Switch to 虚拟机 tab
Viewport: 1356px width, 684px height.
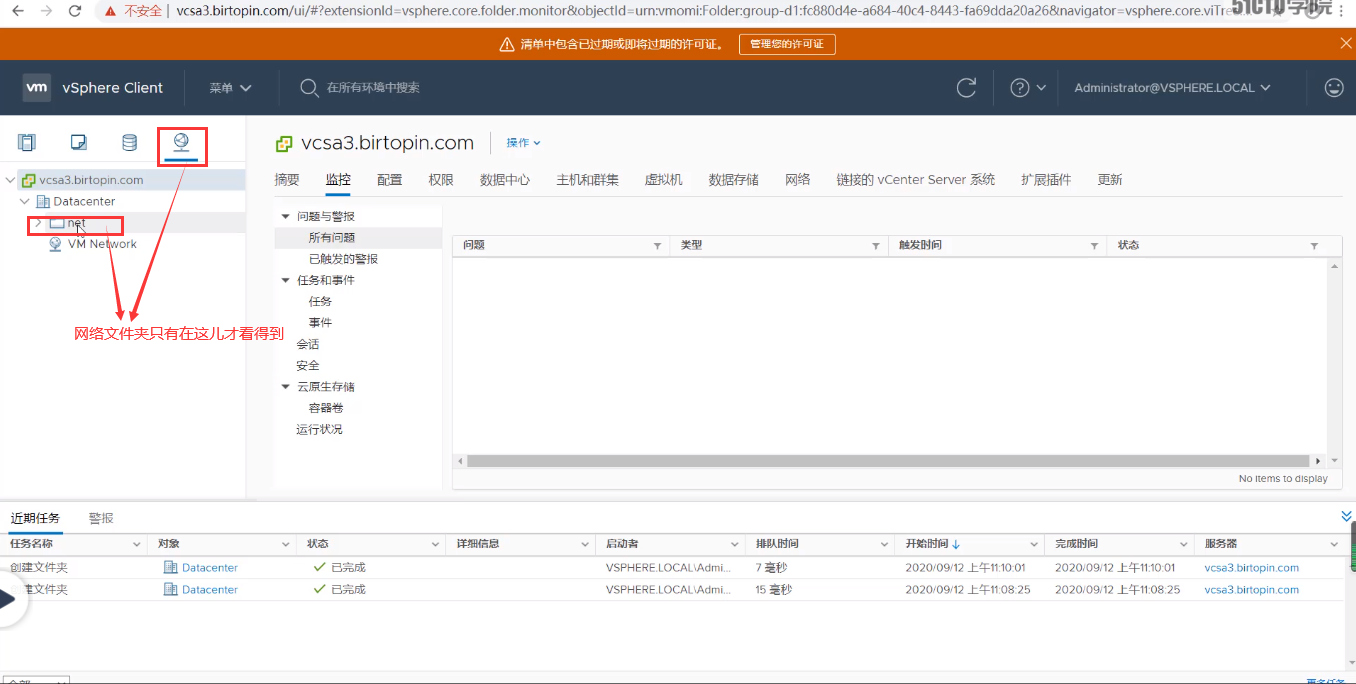tap(664, 180)
